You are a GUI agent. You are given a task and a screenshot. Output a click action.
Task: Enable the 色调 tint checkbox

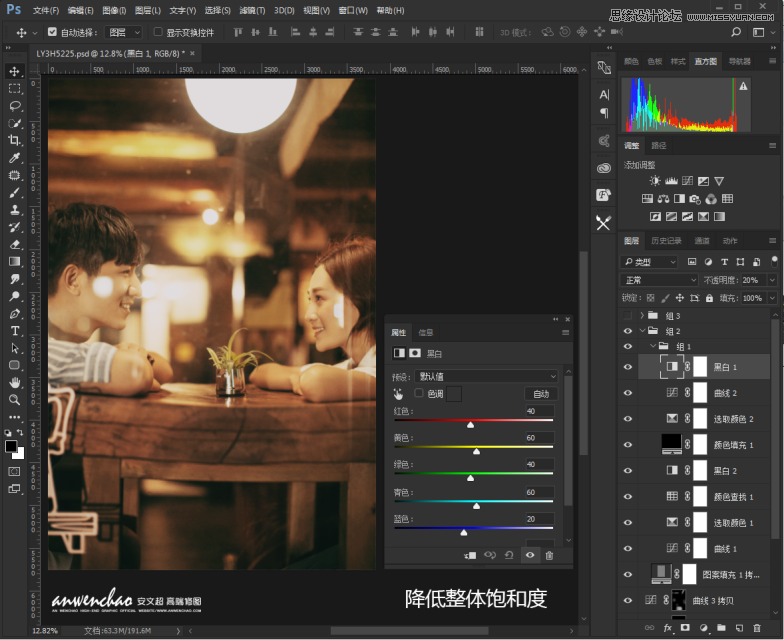click(419, 393)
